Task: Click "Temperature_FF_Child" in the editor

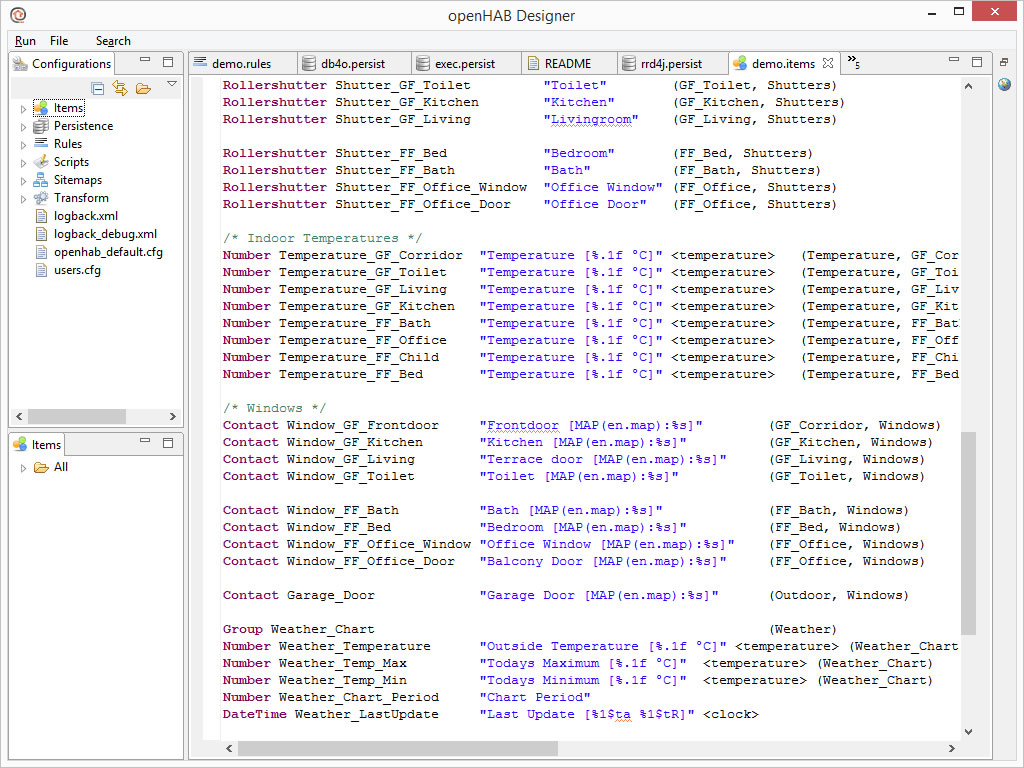Action: pos(359,357)
